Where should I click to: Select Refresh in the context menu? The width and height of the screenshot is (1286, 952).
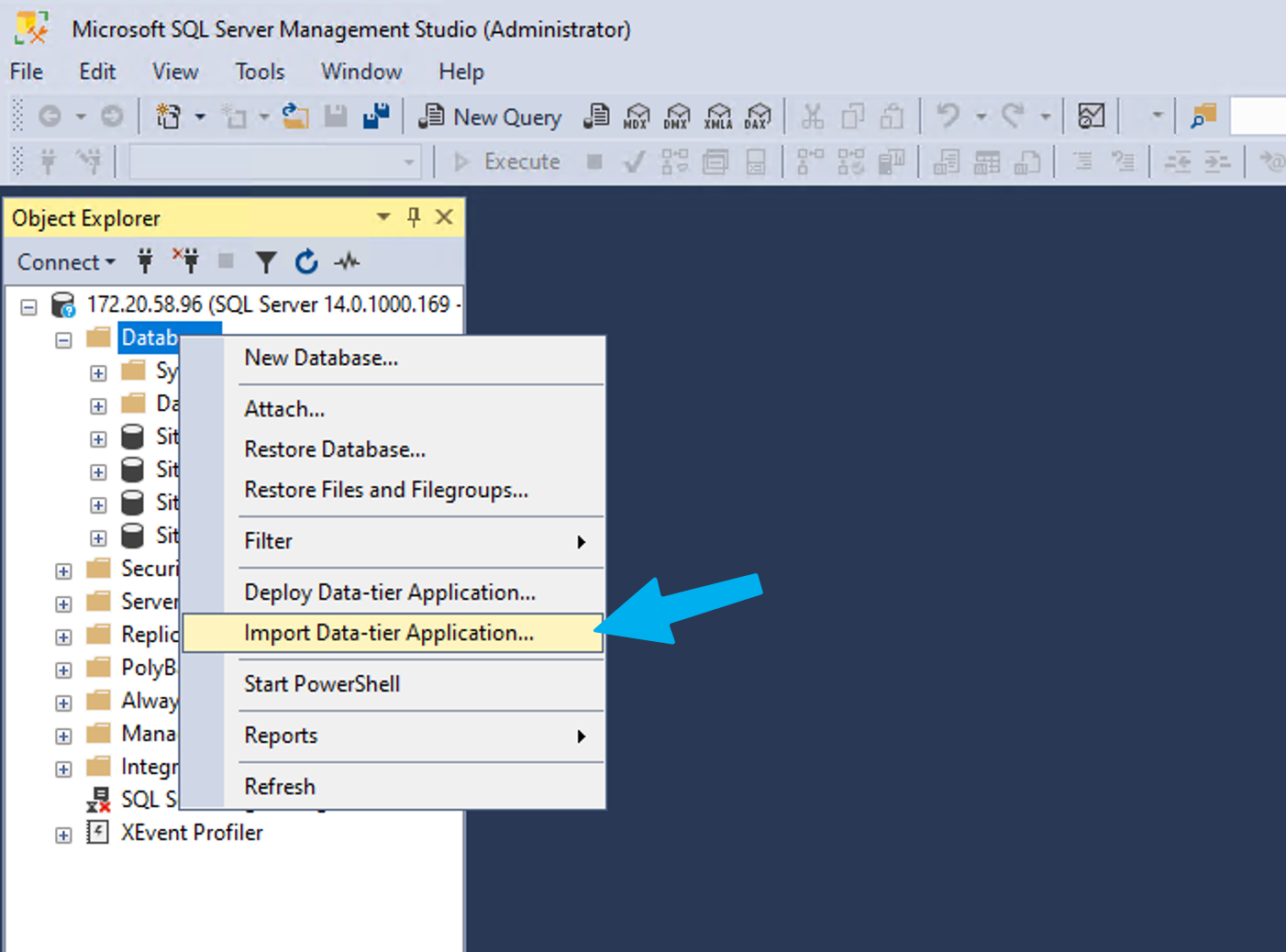394,787
